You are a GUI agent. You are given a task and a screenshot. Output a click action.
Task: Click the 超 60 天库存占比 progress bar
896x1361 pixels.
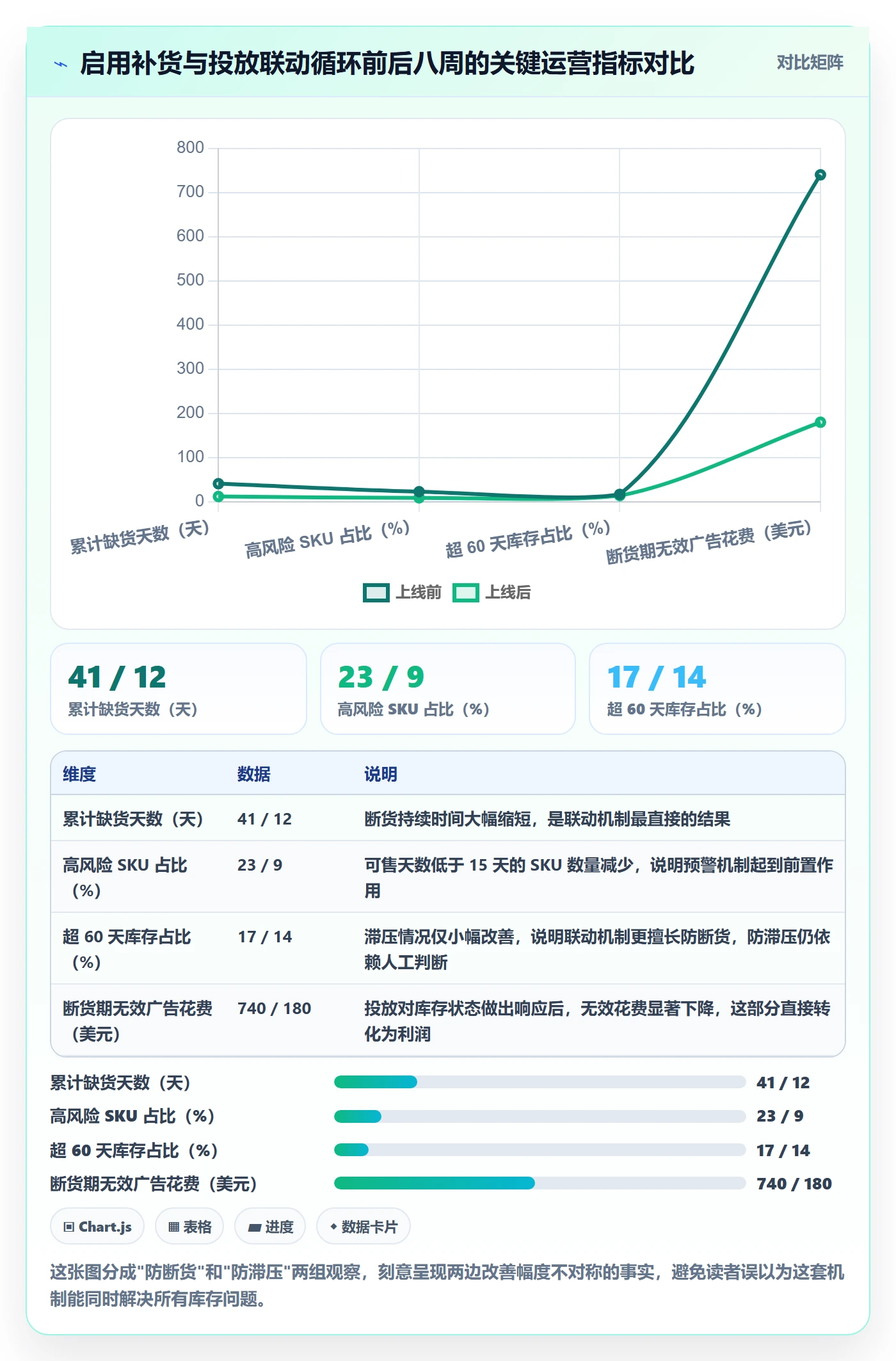tap(540, 1150)
